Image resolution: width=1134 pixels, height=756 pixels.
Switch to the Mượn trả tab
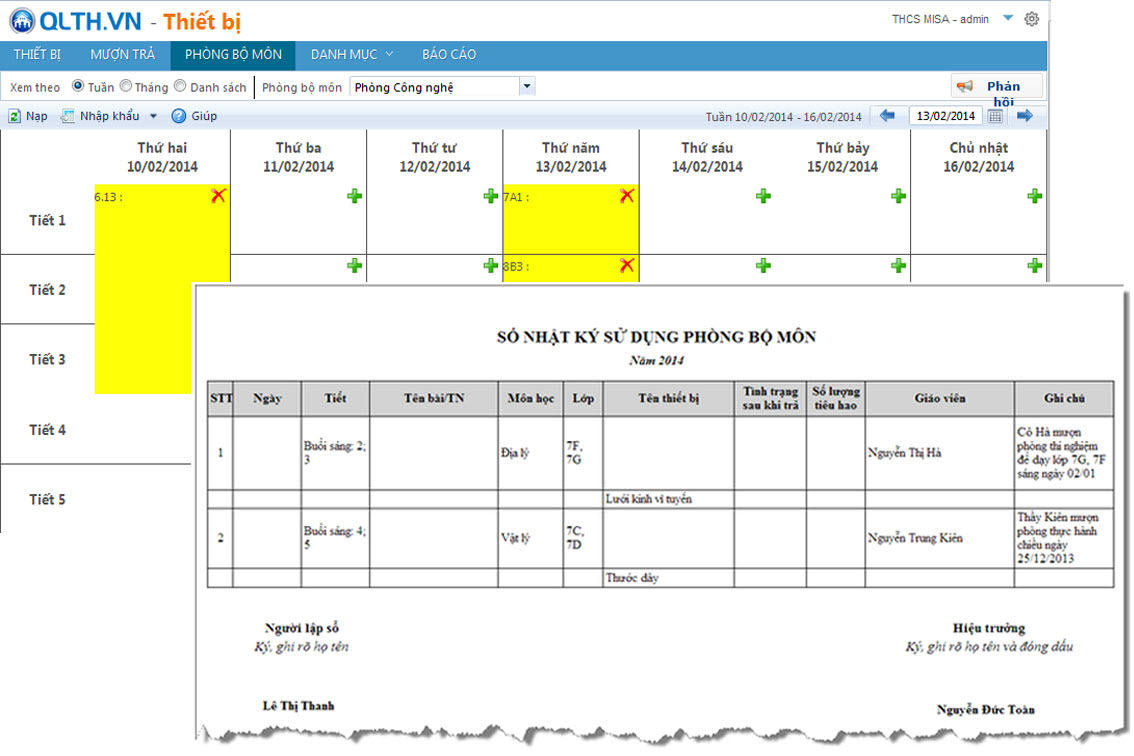122,54
